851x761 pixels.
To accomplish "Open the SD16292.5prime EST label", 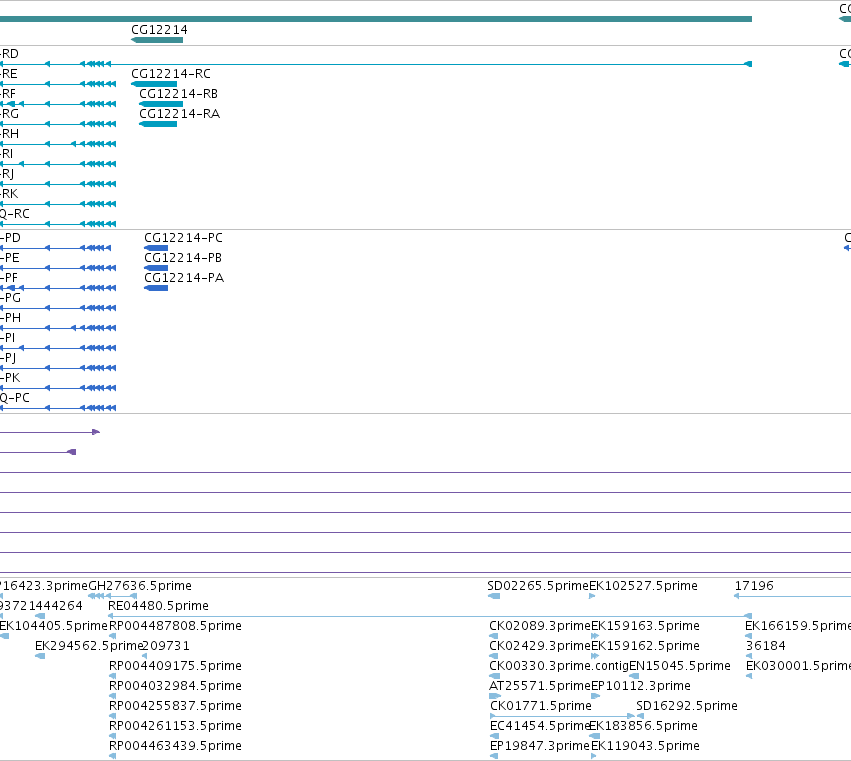I will click(x=687, y=706).
